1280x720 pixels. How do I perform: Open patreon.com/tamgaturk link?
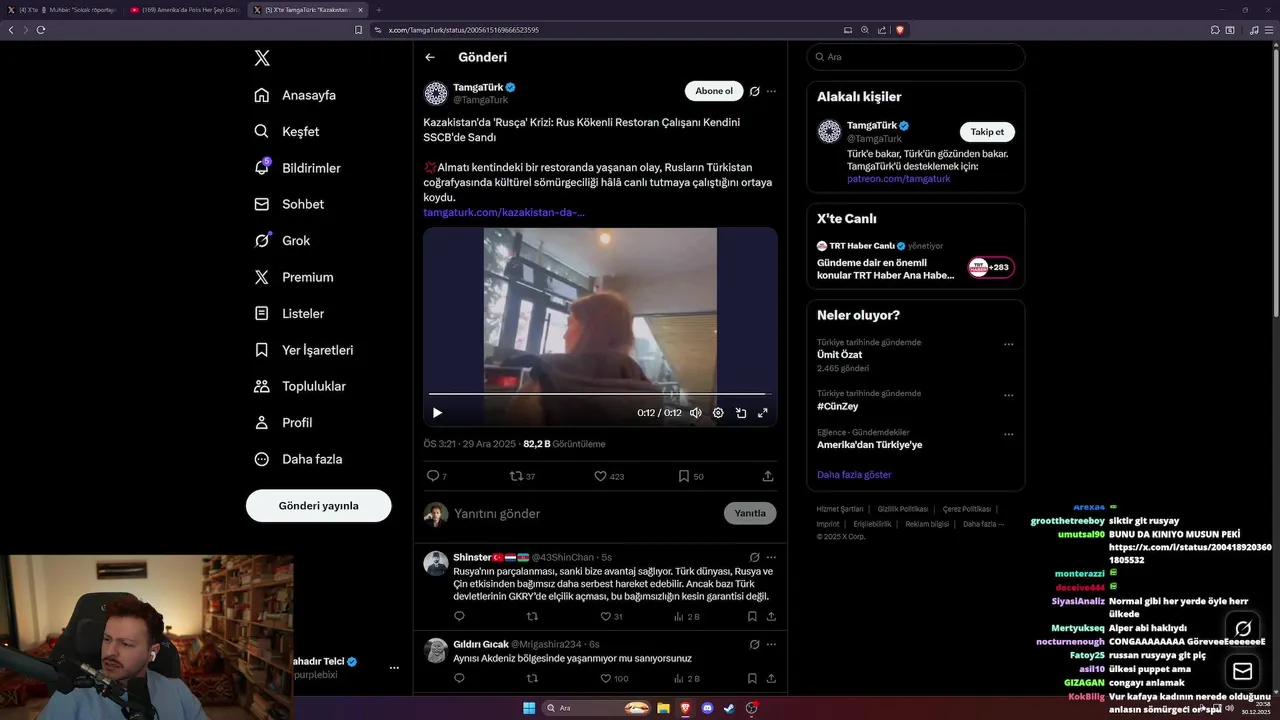point(899,179)
